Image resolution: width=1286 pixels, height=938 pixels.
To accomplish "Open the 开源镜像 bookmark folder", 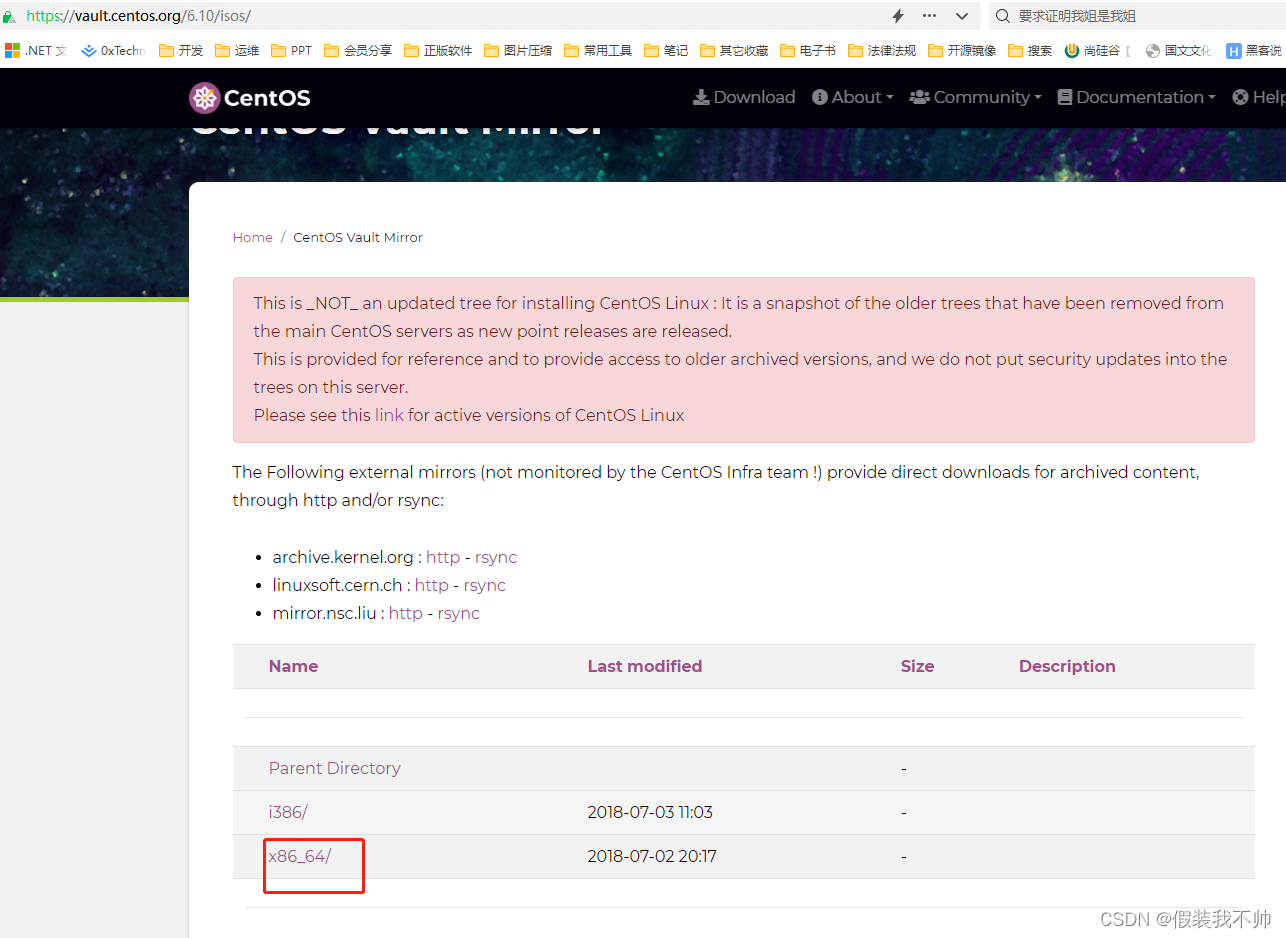I will pos(962,50).
